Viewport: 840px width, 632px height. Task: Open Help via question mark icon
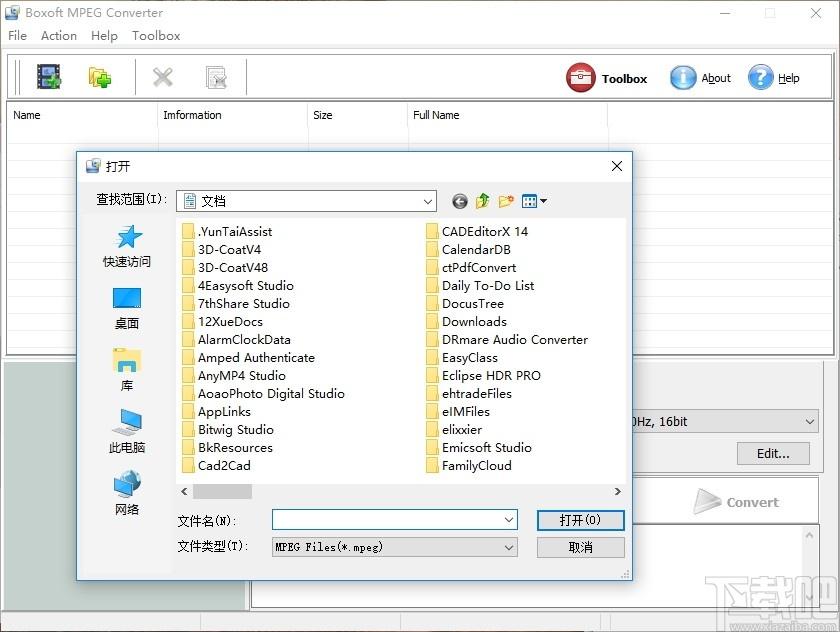tap(761, 78)
